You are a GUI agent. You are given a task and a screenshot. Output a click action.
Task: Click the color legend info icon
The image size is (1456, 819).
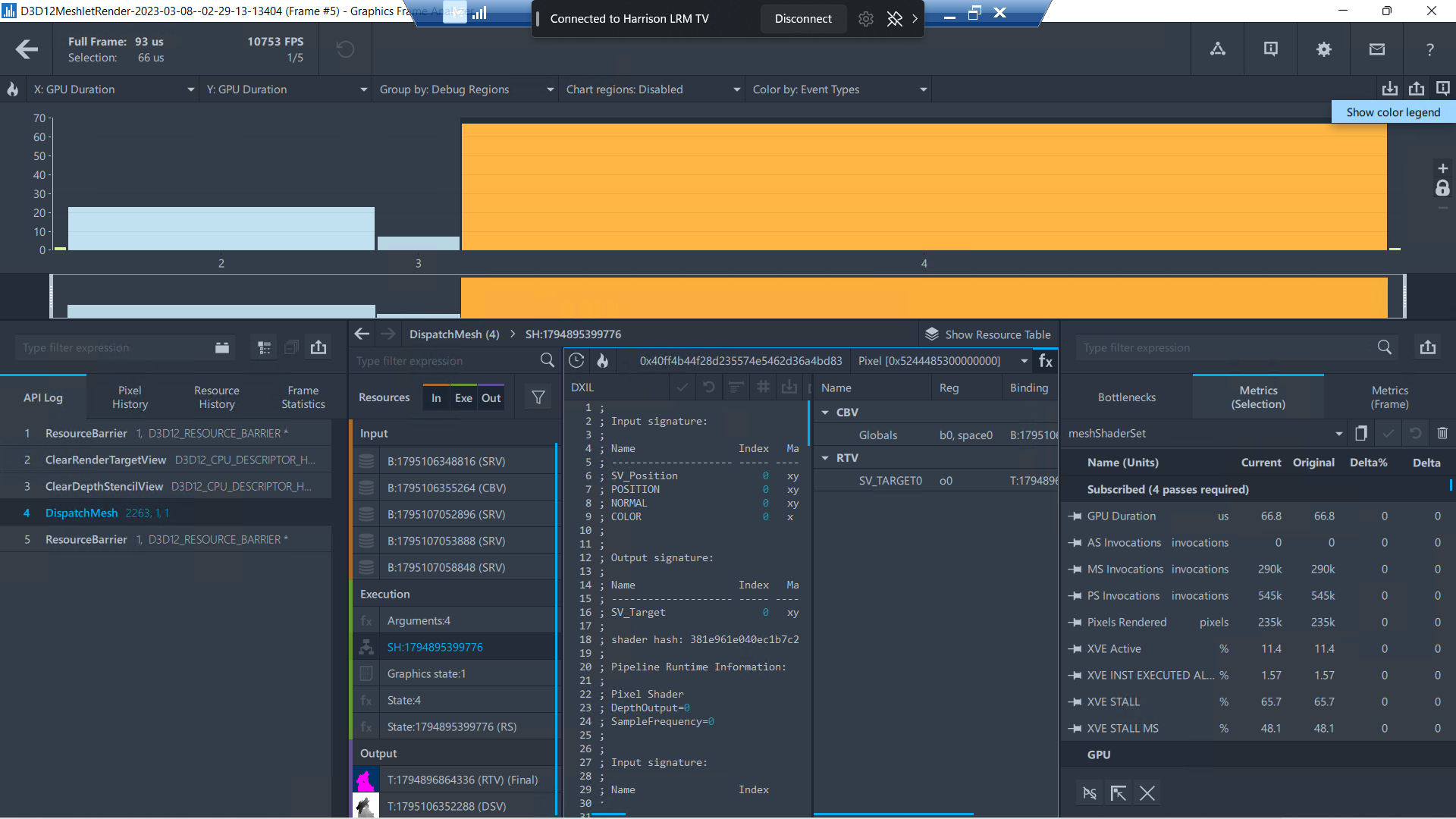1443,89
